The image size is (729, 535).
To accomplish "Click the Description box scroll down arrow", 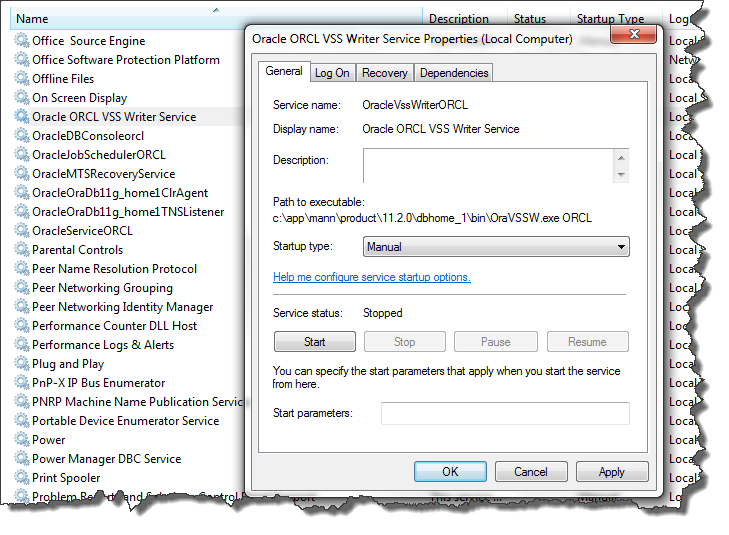I will 621,175.
